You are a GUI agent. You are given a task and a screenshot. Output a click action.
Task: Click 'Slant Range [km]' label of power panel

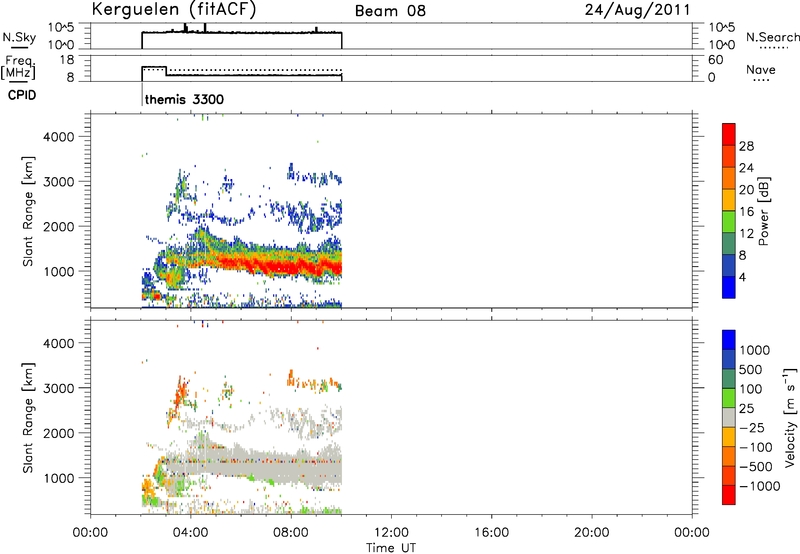point(28,211)
